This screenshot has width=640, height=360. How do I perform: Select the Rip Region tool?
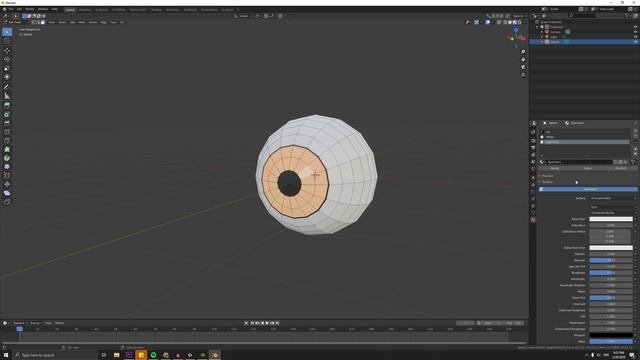coord(7,202)
